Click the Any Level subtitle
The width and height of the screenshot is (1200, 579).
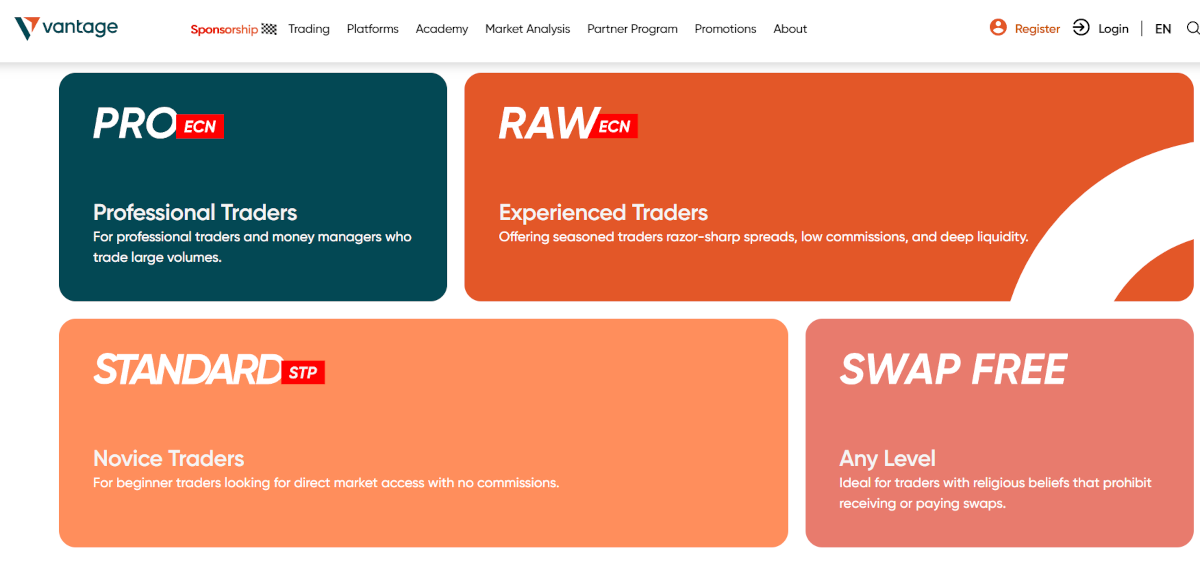[x=888, y=458]
